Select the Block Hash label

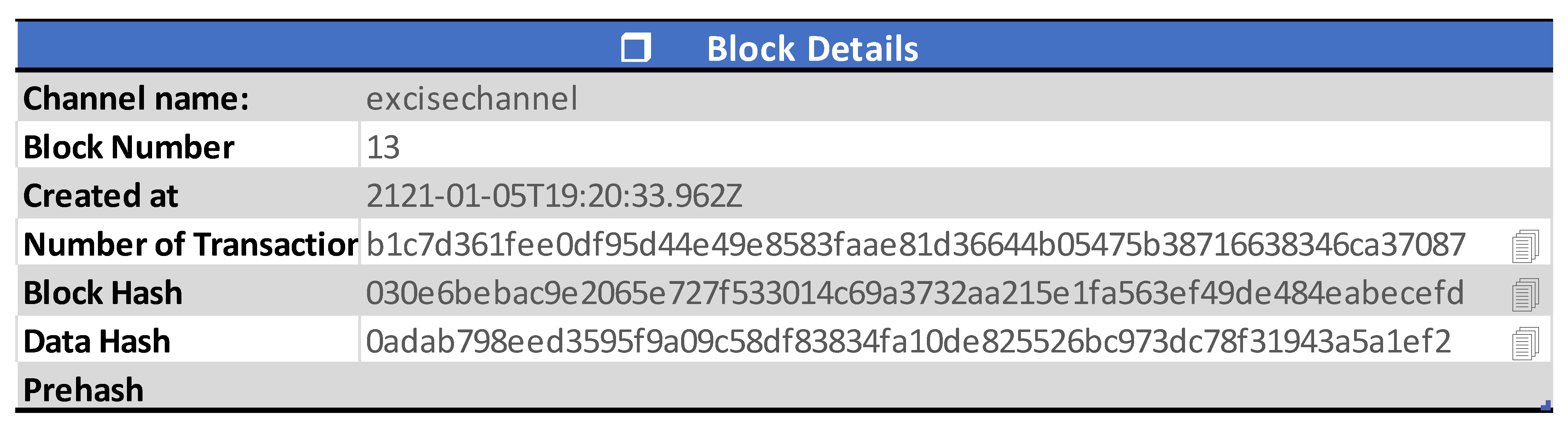[x=103, y=293]
